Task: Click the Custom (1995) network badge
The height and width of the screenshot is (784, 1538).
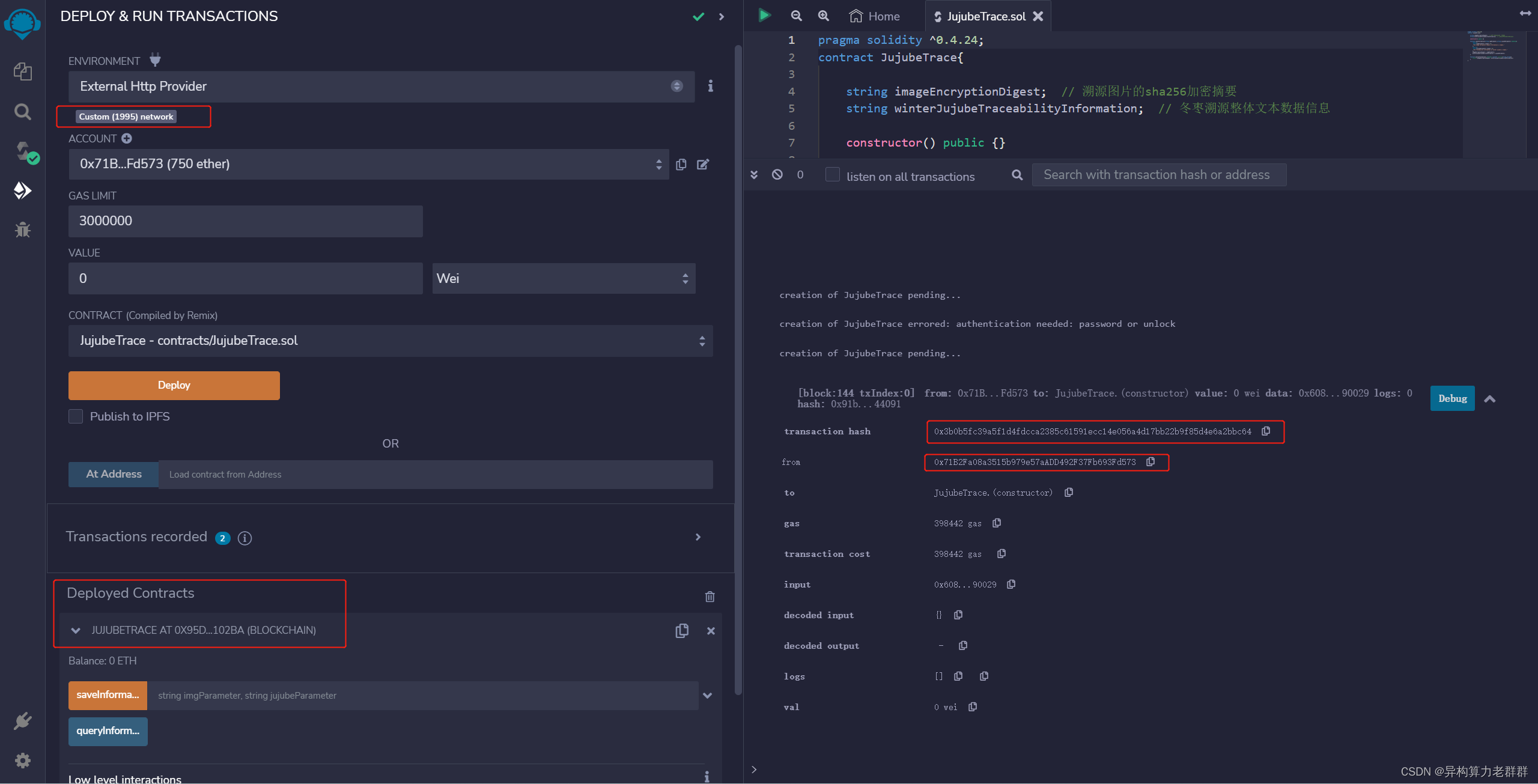Action: pyautogui.click(x=126, y=117)
